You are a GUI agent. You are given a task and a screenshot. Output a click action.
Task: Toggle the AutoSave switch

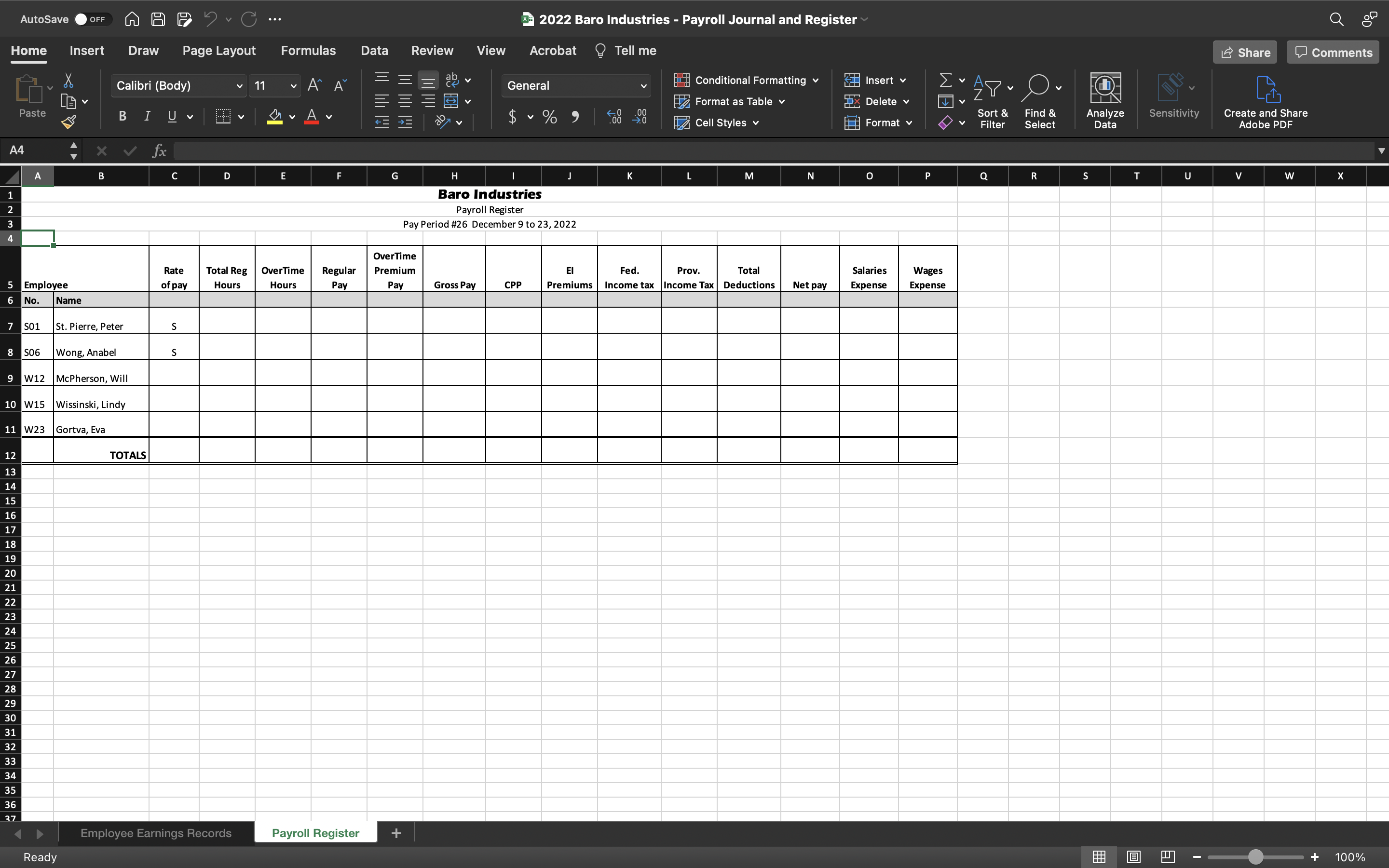click(91, 19)
